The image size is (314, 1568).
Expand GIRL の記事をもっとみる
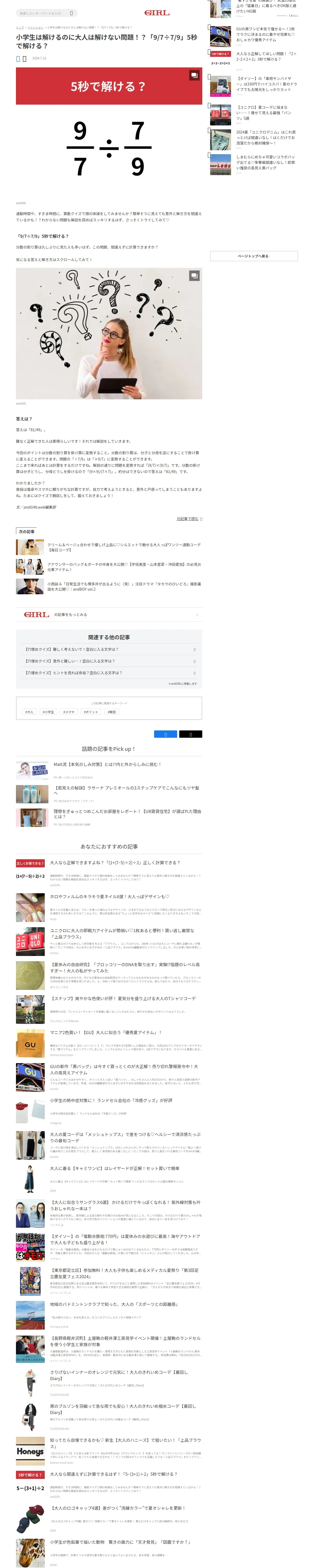coord(109,614)
